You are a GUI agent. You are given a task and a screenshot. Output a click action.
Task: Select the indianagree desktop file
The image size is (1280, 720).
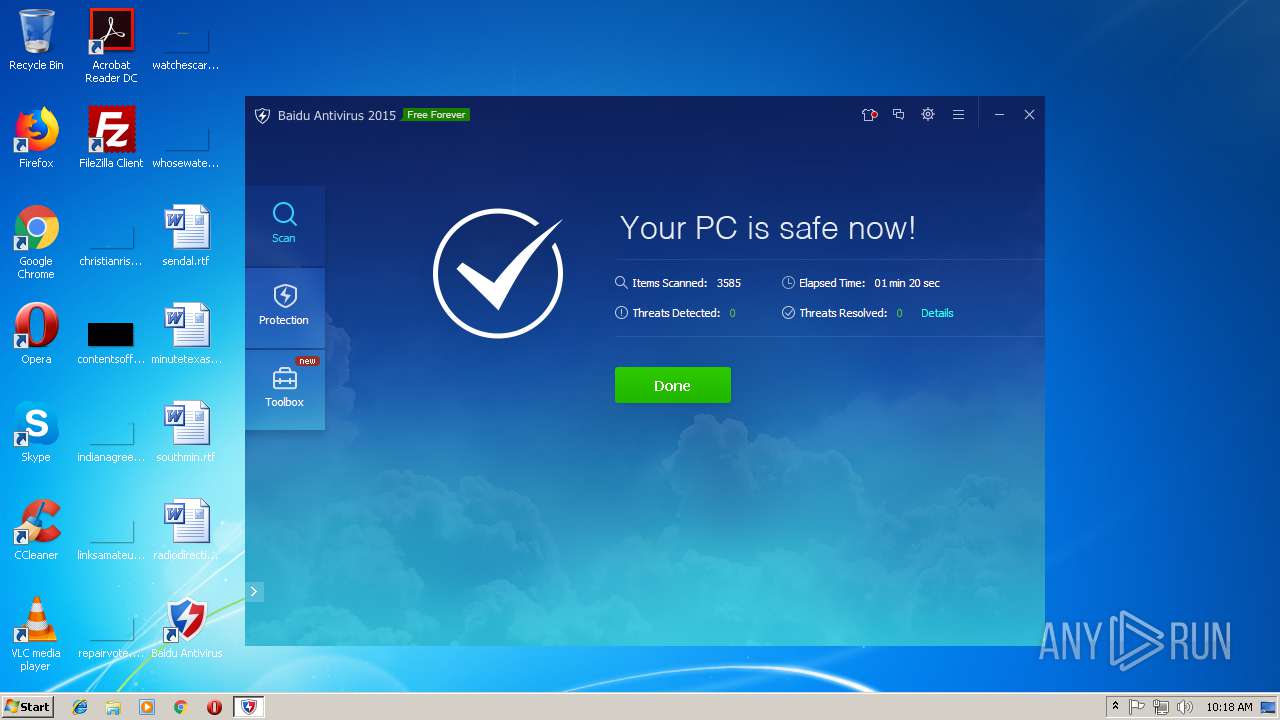point(111,438)
